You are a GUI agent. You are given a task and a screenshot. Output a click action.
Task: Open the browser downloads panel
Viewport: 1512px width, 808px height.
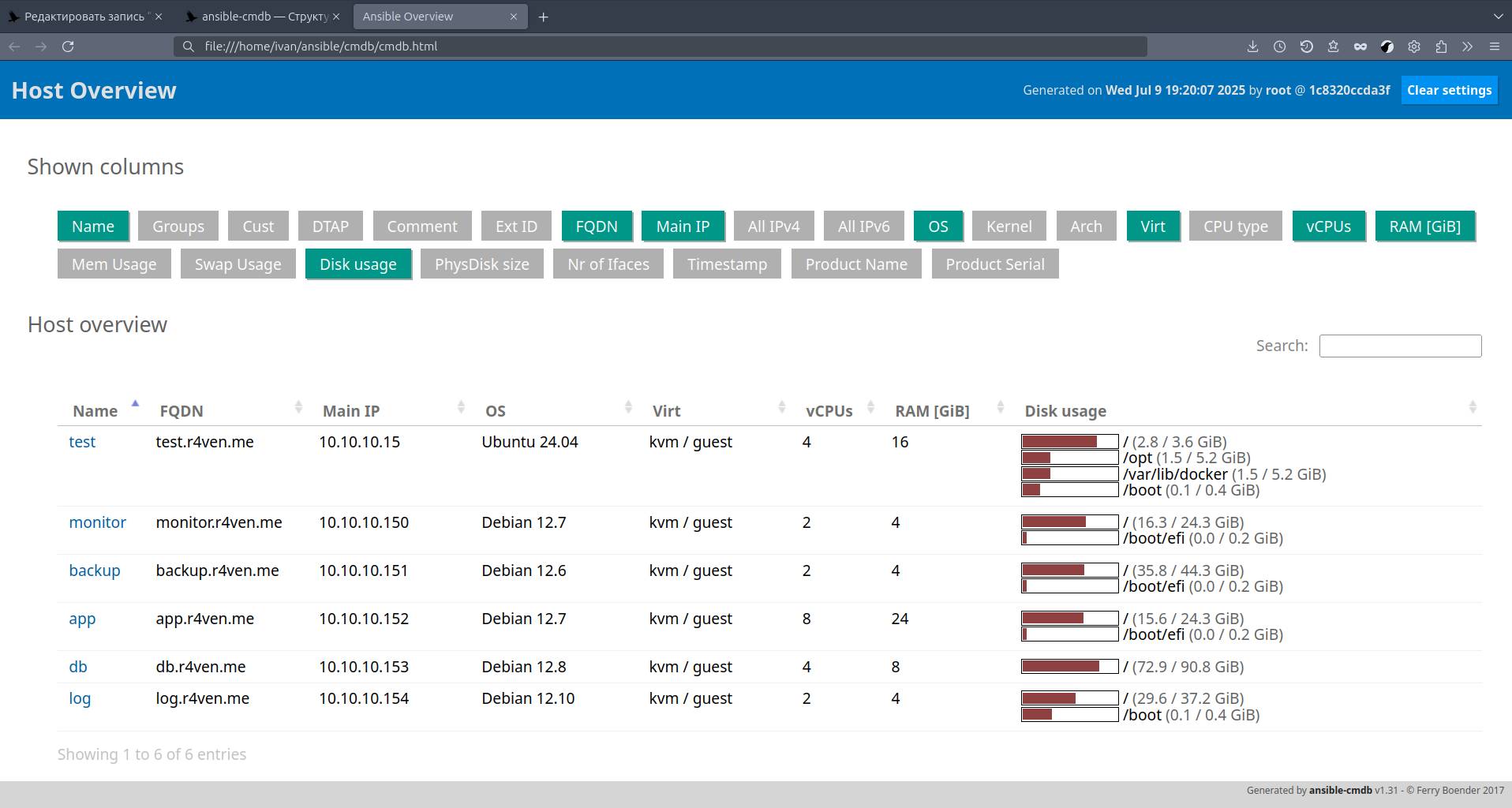tap(1252, 47)
